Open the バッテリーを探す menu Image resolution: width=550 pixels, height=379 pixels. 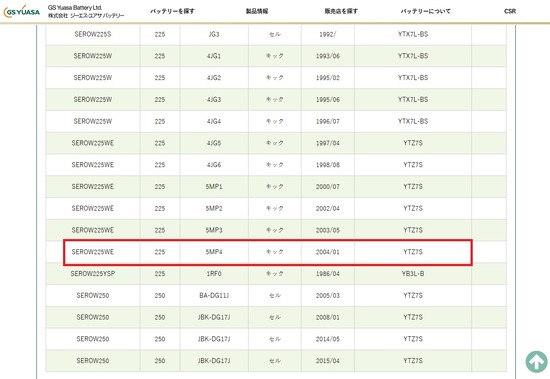coord(173,11)
